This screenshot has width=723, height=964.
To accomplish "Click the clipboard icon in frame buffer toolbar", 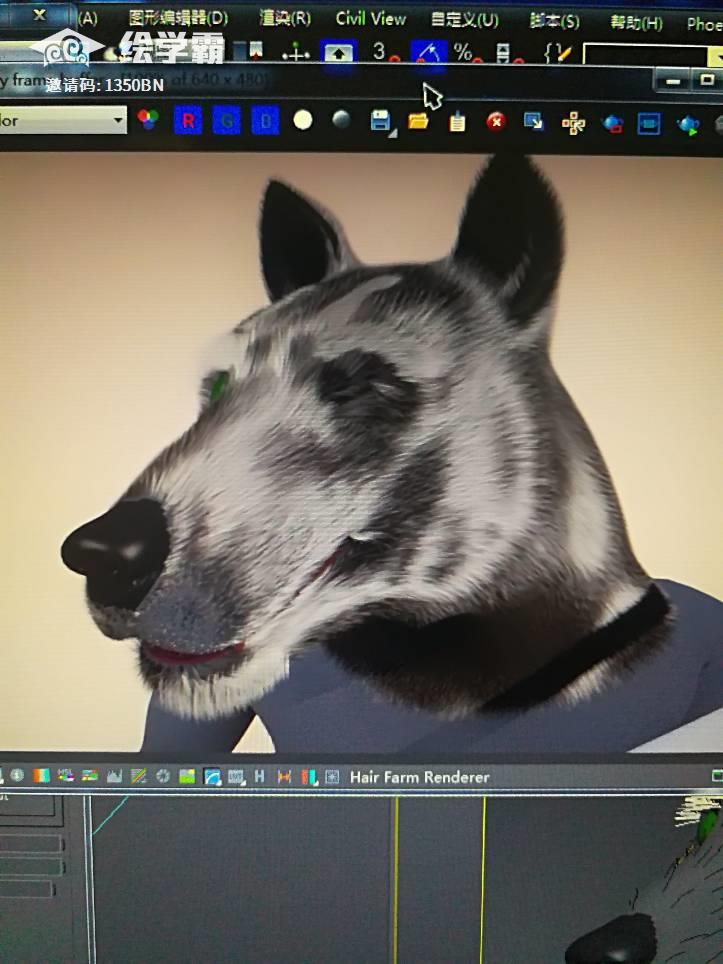I will [x=457, y=122].
